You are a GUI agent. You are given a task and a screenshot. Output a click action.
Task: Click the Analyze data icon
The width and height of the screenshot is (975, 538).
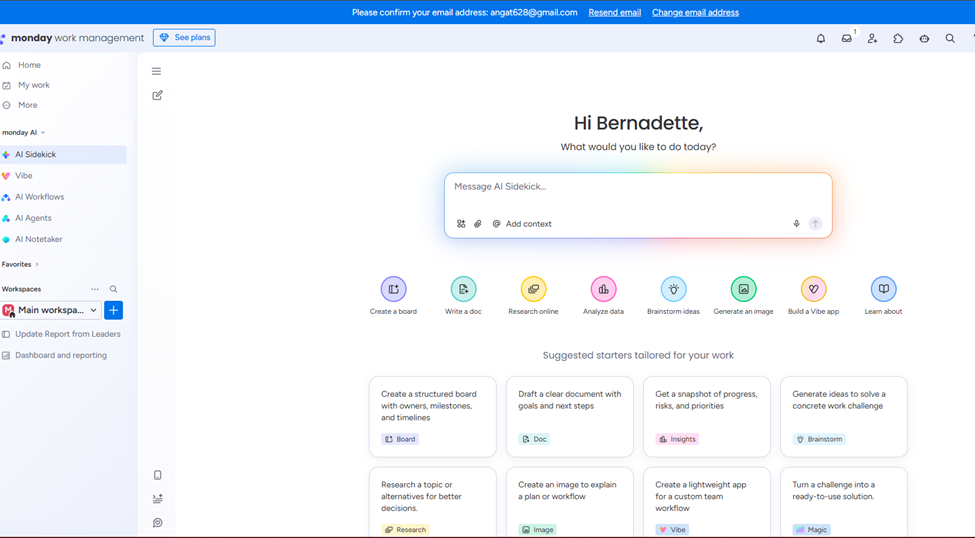pos(603,289)
